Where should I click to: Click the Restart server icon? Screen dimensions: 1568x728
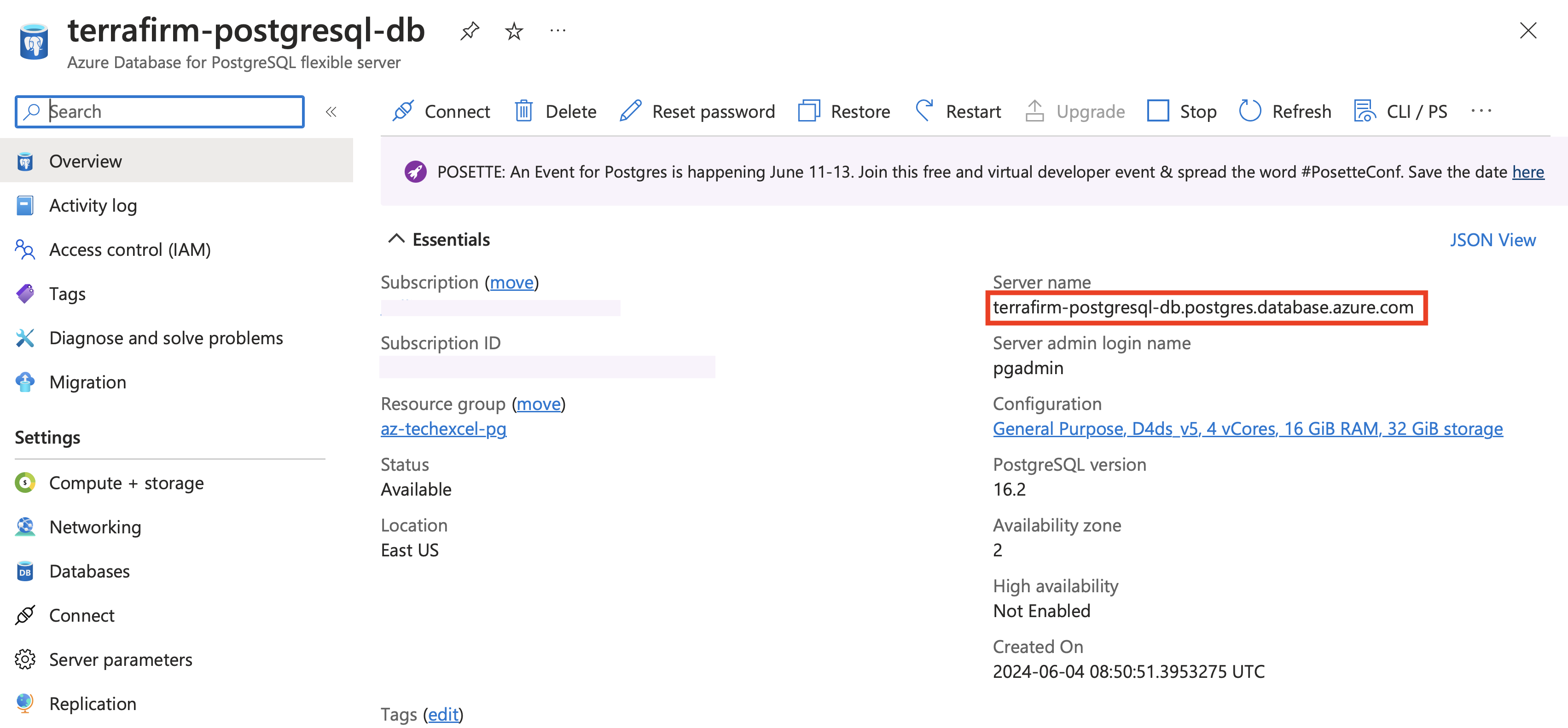pyautogui.click(x=924, y=111)
